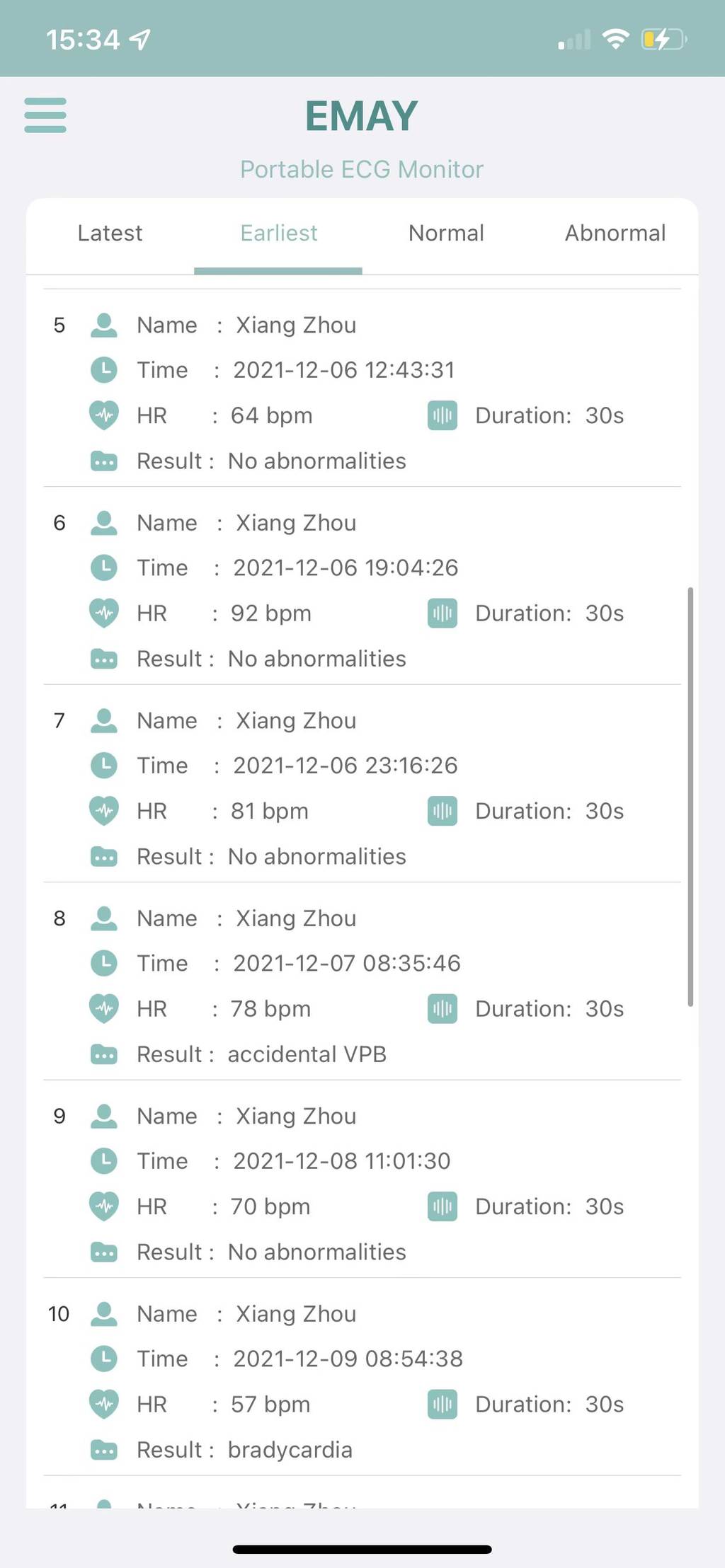The image size is (725, 1568).
Task: Show Normal records tab
Action: pos(446,233)
